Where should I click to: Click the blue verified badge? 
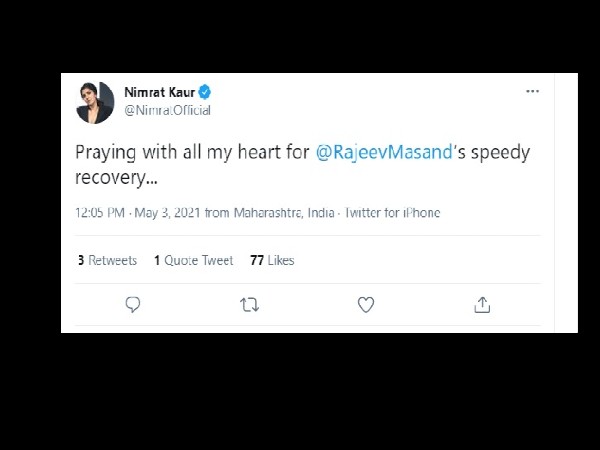pyautogui.click(x=204, y=93)
